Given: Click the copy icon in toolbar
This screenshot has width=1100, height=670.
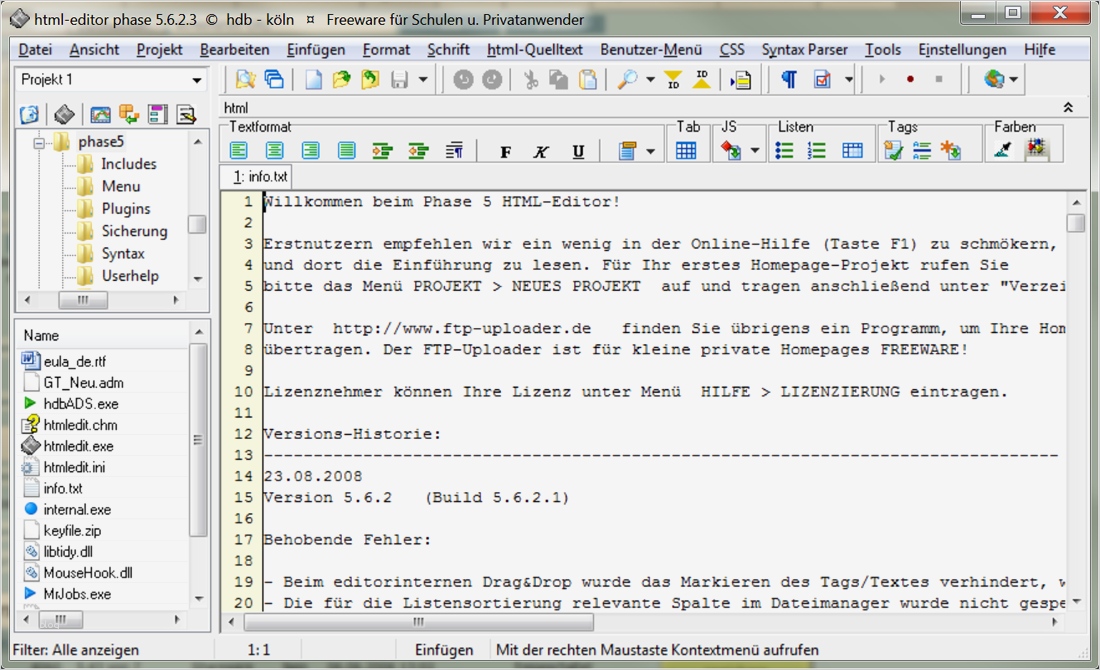Looking at the screenshot, I should point(558,79).
